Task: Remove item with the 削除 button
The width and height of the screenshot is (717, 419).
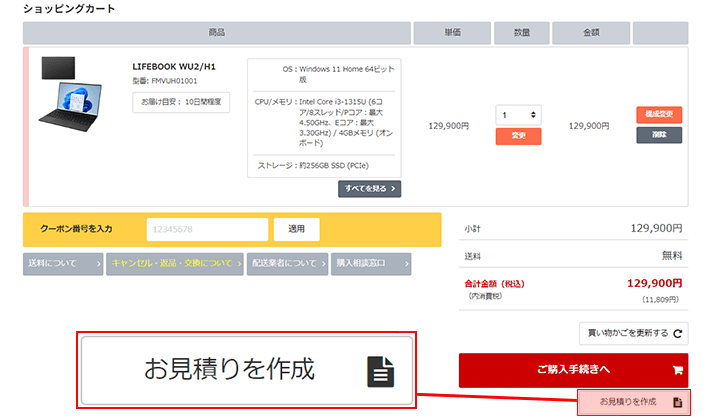Action: 659,135
